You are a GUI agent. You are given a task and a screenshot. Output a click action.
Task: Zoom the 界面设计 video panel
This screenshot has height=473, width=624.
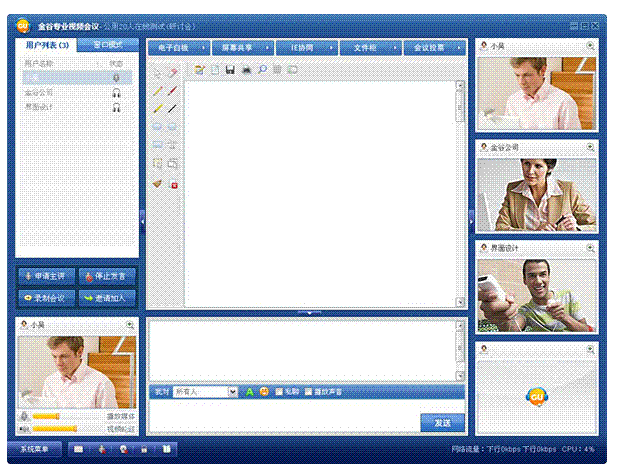click(591, 248)
